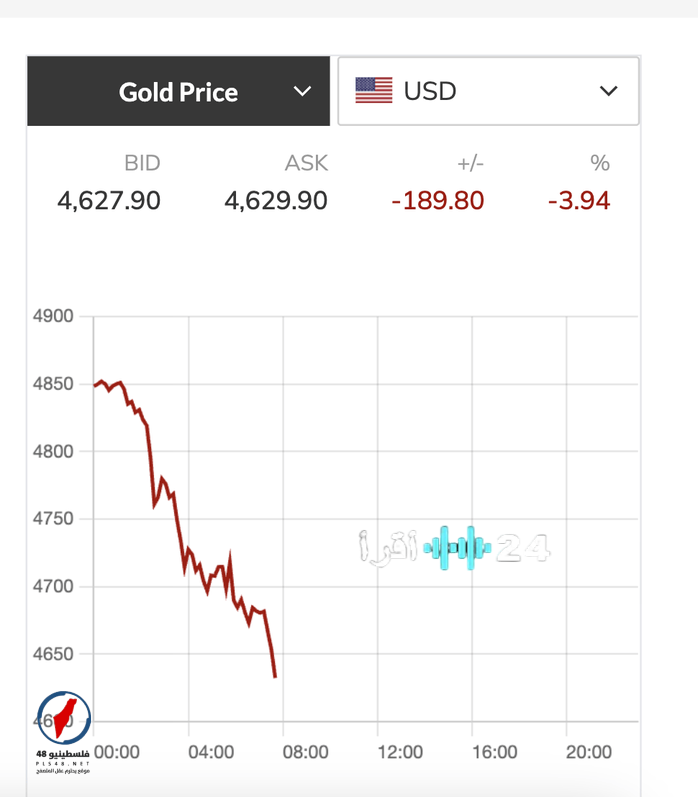
Task: Click the 08:00 time axis label
Action: coord(305,752)
